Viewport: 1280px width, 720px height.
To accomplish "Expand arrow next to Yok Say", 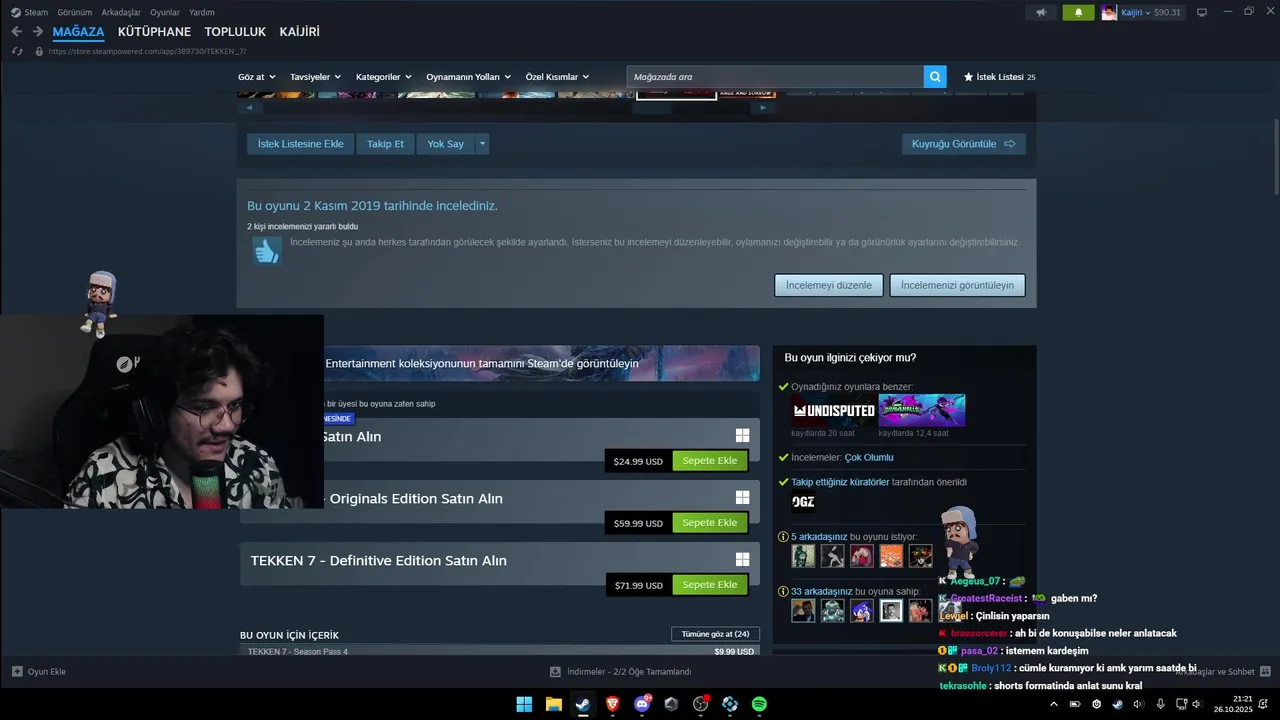I will pyautogui.click(x=482, y=144).
